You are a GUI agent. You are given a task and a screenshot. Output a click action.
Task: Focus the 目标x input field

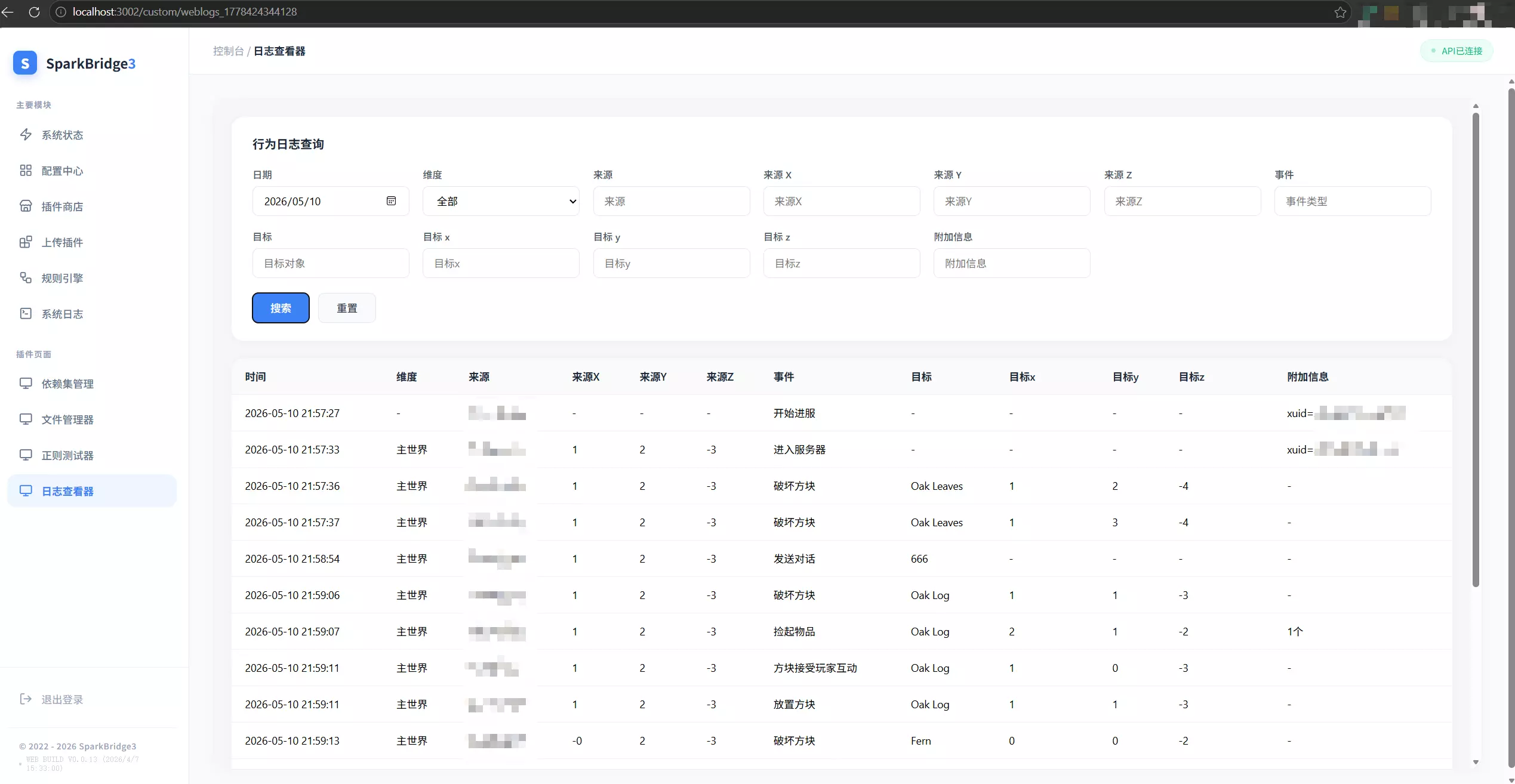501,263
